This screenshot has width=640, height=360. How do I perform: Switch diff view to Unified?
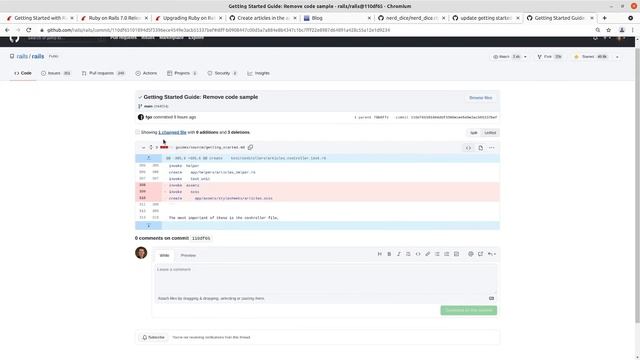click(490, 133)
